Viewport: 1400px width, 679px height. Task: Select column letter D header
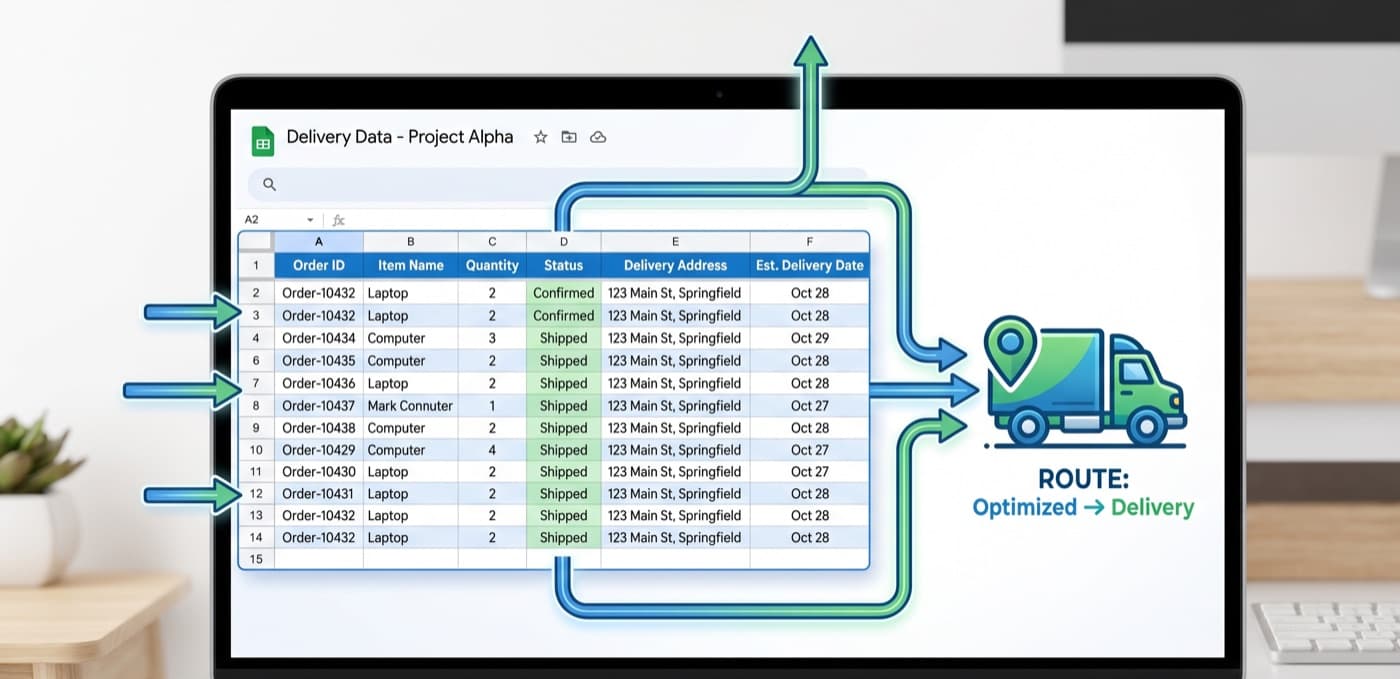tap(563, 241)
